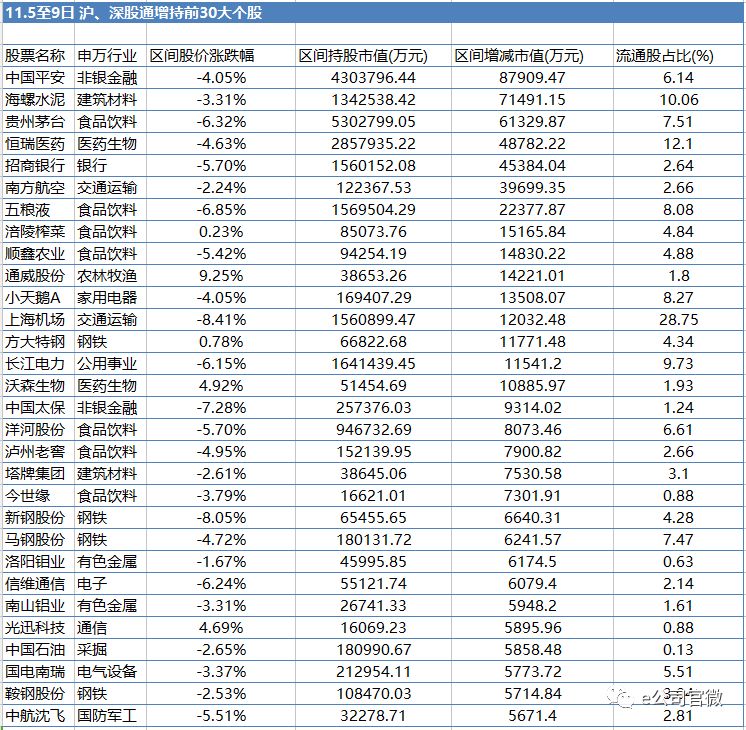Screen dimensions: 746x730
Task: Select the cell 通威股份
Action: (x=35, y=276)
